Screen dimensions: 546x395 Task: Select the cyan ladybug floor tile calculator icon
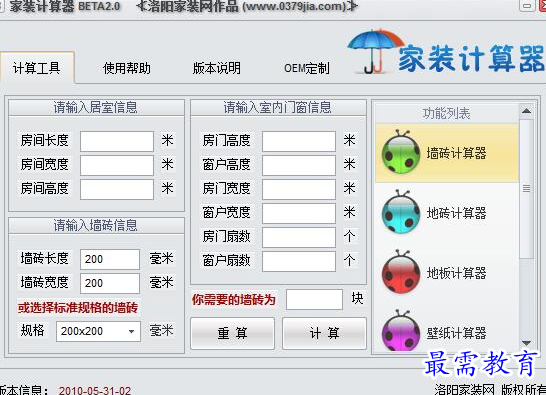[401, 212]
